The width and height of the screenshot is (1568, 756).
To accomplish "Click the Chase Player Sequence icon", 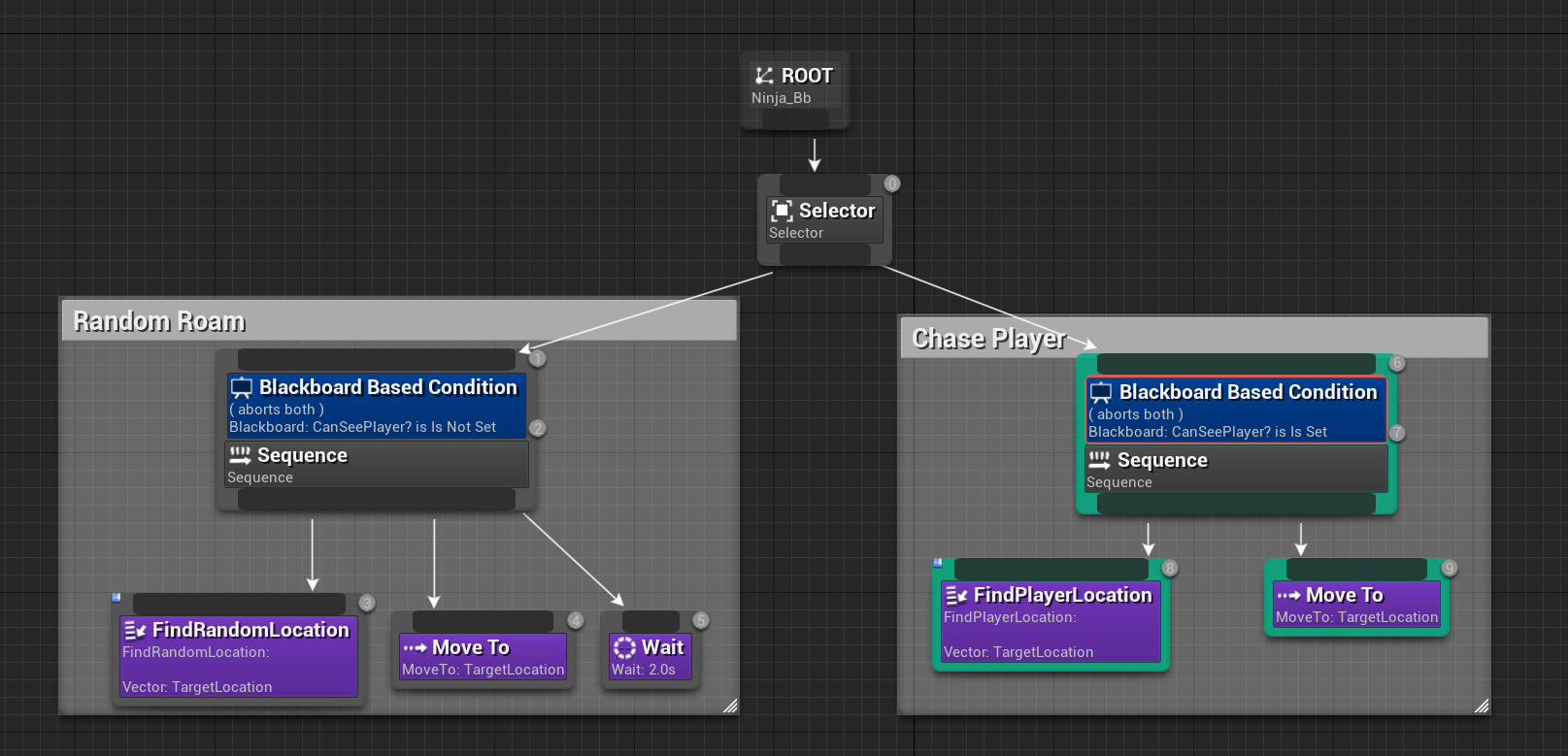I will 1100,460.
